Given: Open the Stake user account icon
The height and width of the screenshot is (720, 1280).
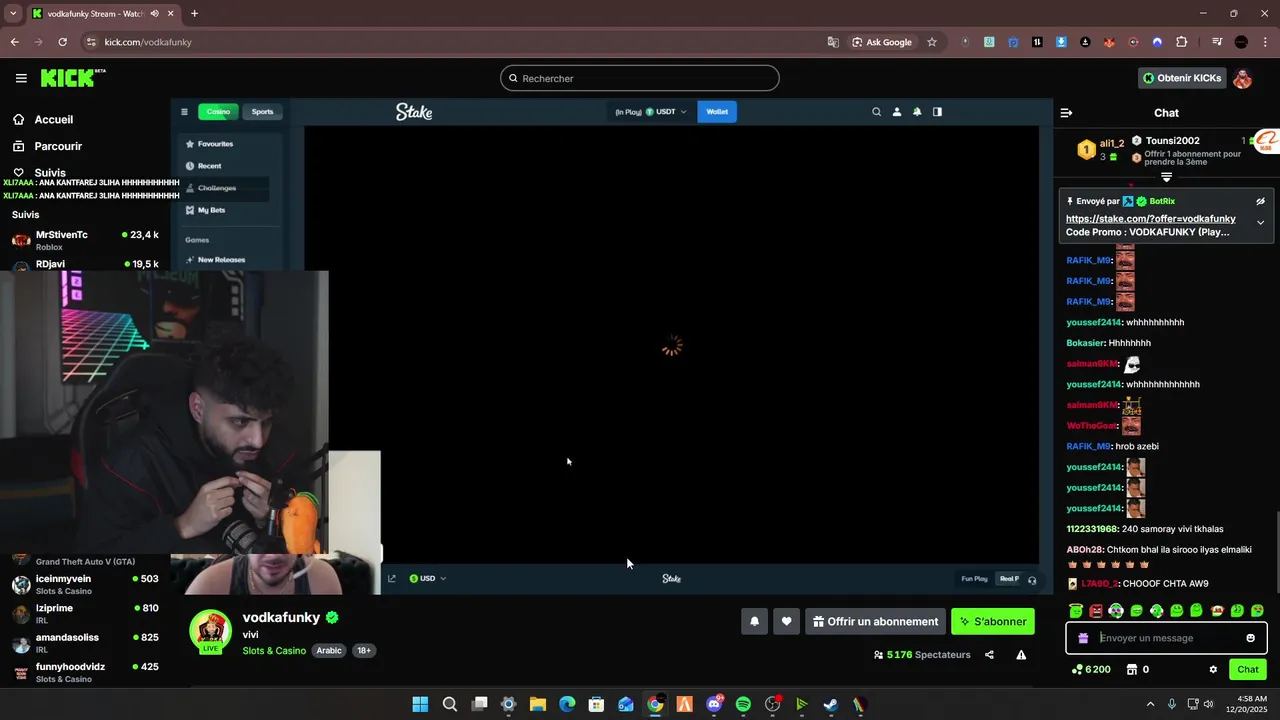Looking at the screenshot, I should [897, 112].
